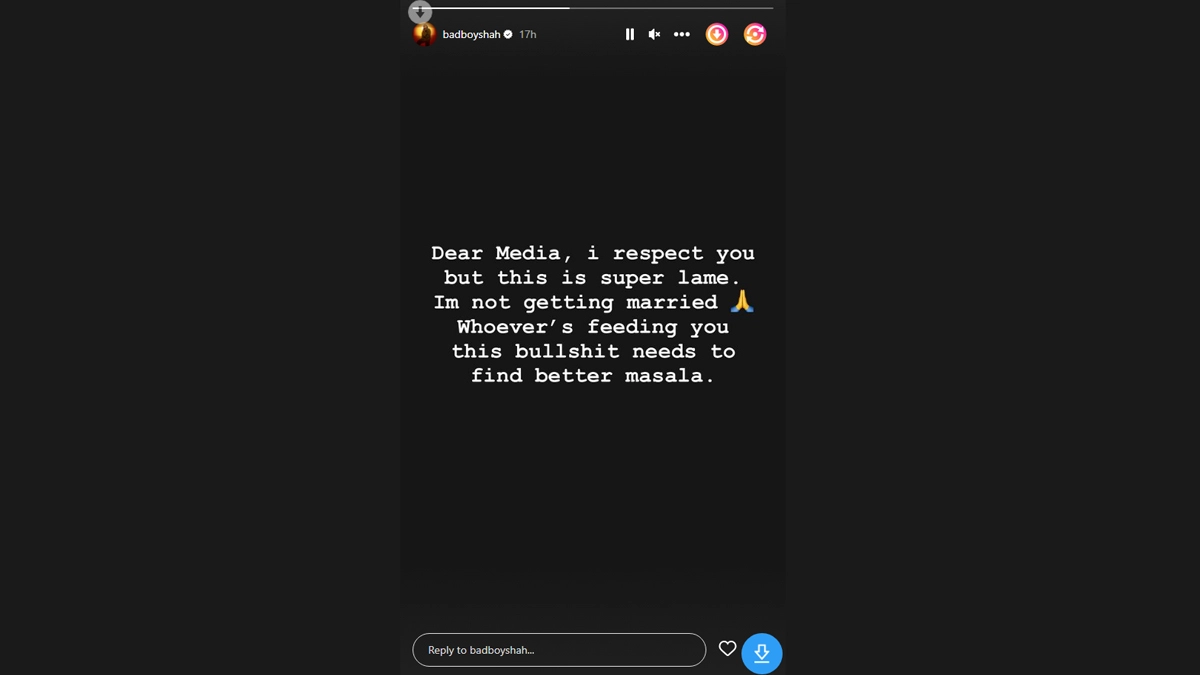Click the blue round download button
This screenshot has width=1200, height=675.
point(762,653)
